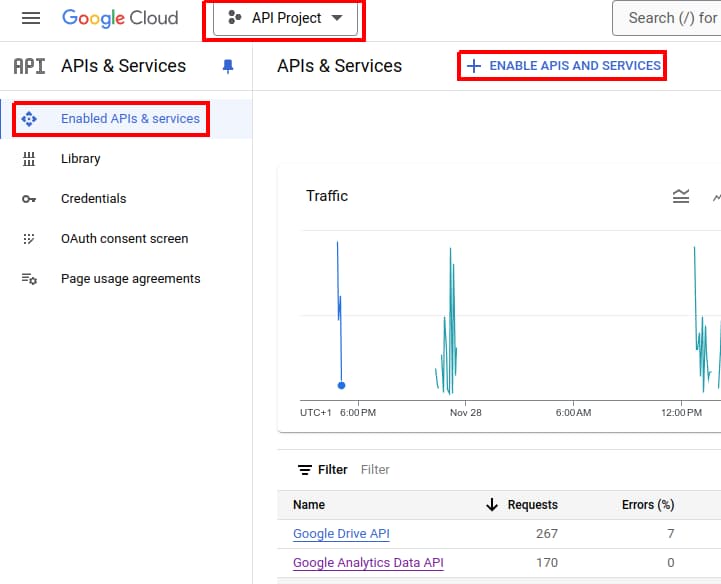Open the Google Drive API link
Image resolution: width=721 pixels, height=584 pixels.
pos(341,534)
